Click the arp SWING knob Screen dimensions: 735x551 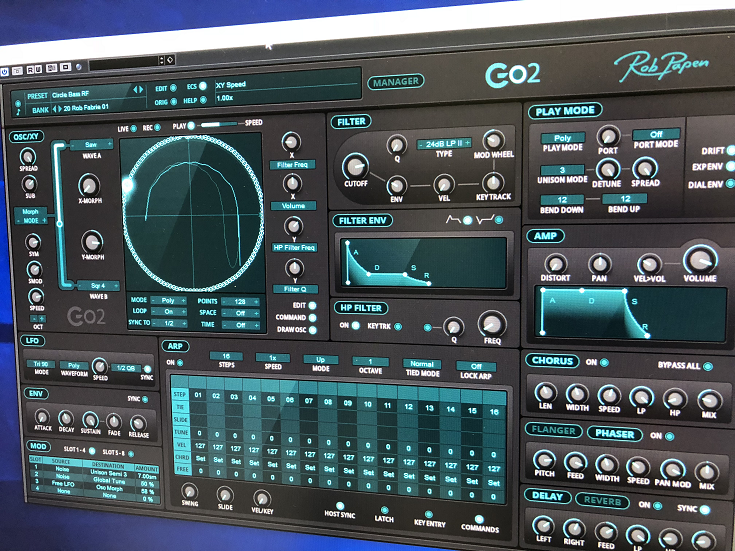189,491
